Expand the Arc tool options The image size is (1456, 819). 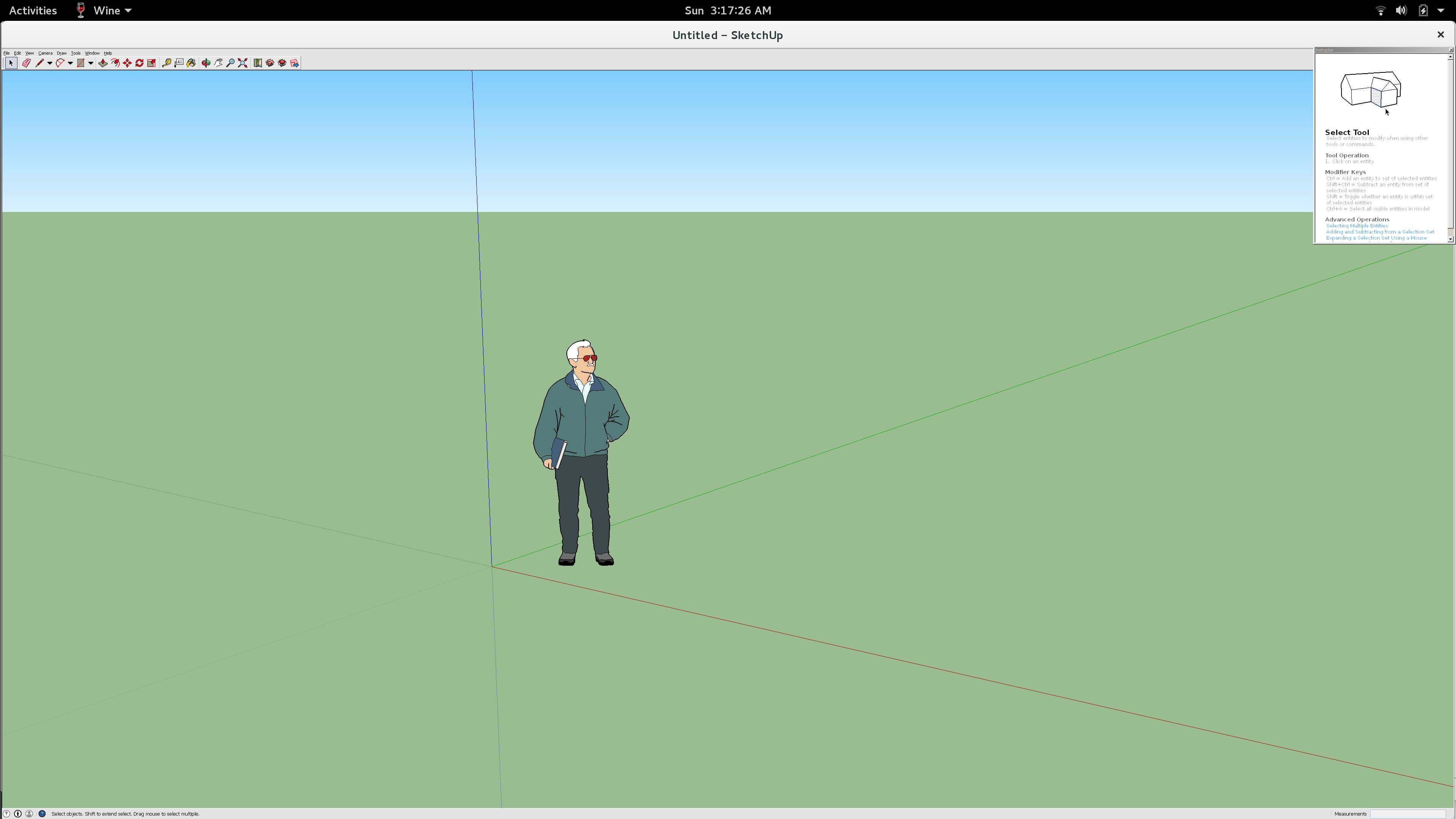point(71,63)
